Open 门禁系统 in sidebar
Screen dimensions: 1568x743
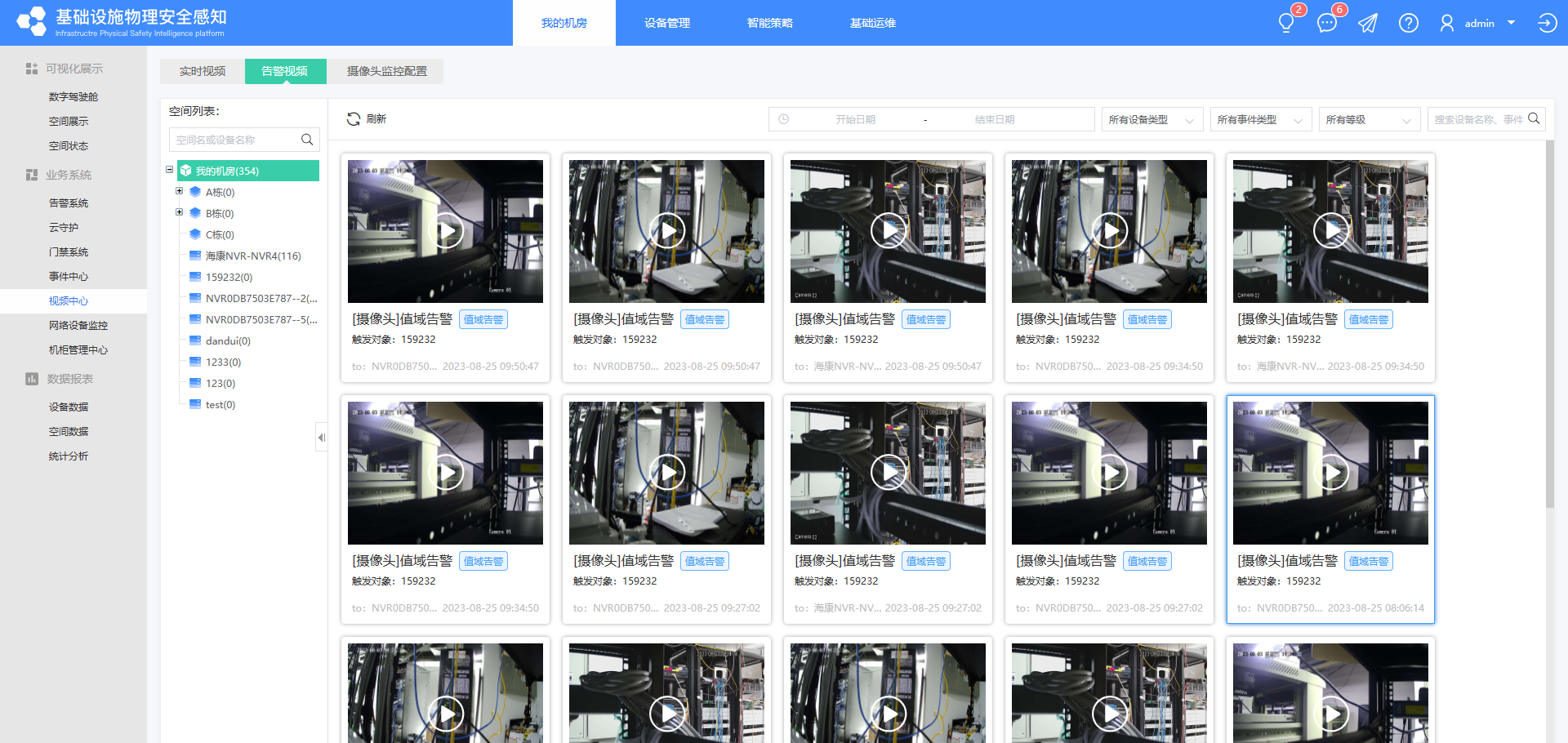click(69, 251)
